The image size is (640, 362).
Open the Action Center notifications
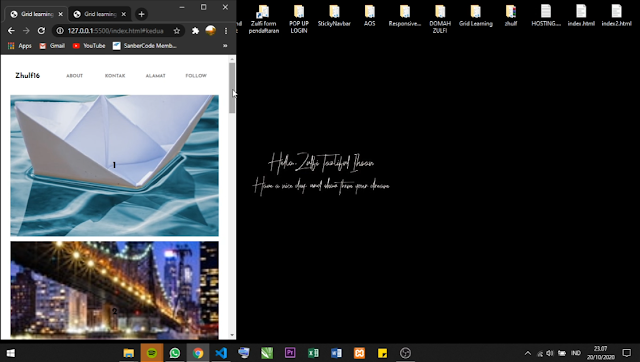[x=627, y=353]
